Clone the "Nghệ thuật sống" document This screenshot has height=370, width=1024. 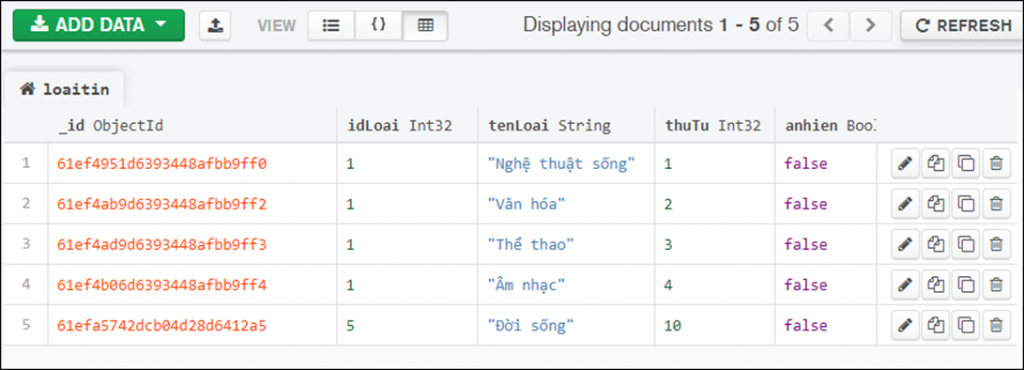point(966,164)
